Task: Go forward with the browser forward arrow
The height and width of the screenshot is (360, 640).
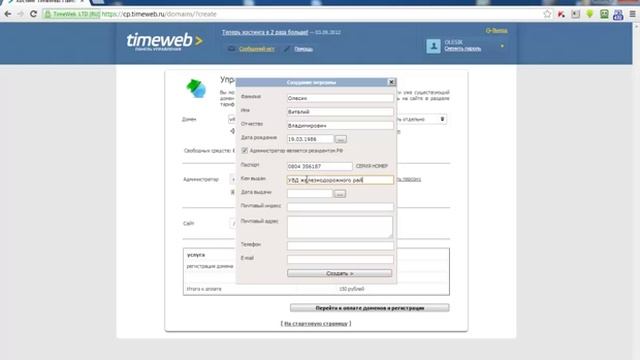Action: pyautogui.click(x=20, y=14)
